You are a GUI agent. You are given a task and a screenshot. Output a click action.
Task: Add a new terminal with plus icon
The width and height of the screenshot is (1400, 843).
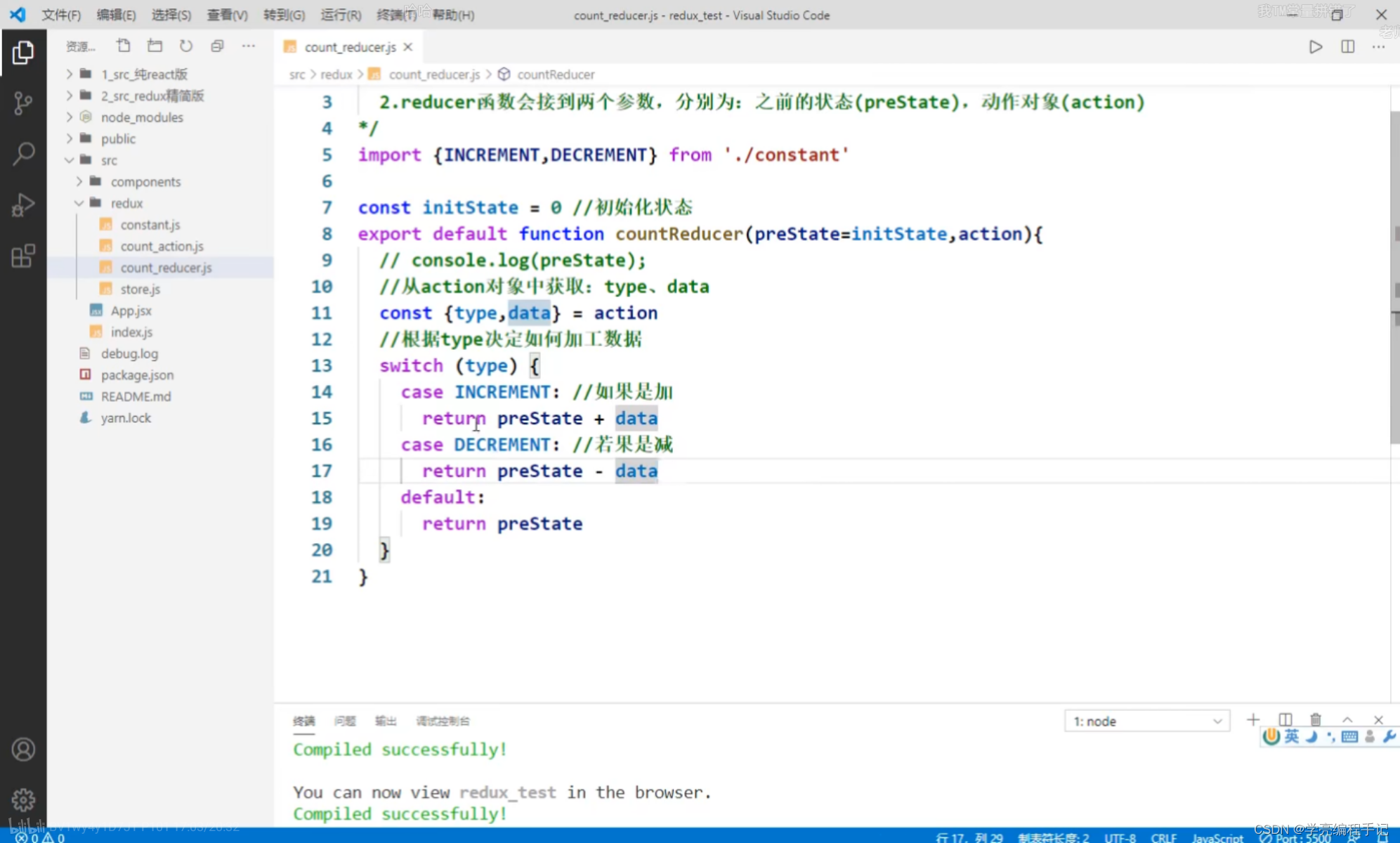(1253, 719)
